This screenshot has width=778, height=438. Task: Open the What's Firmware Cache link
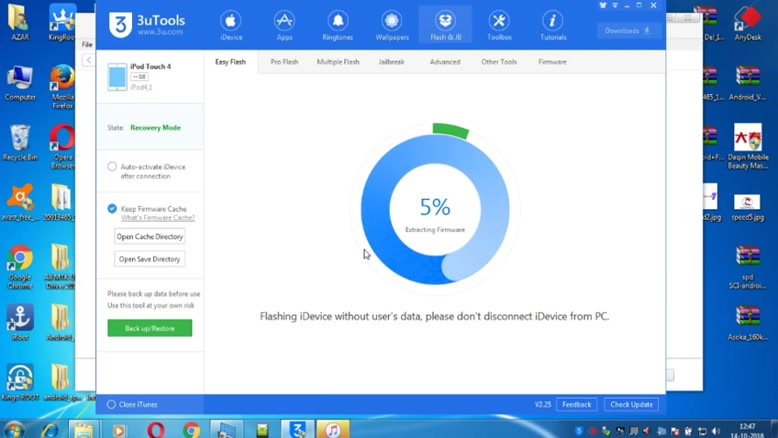[158, 217]
